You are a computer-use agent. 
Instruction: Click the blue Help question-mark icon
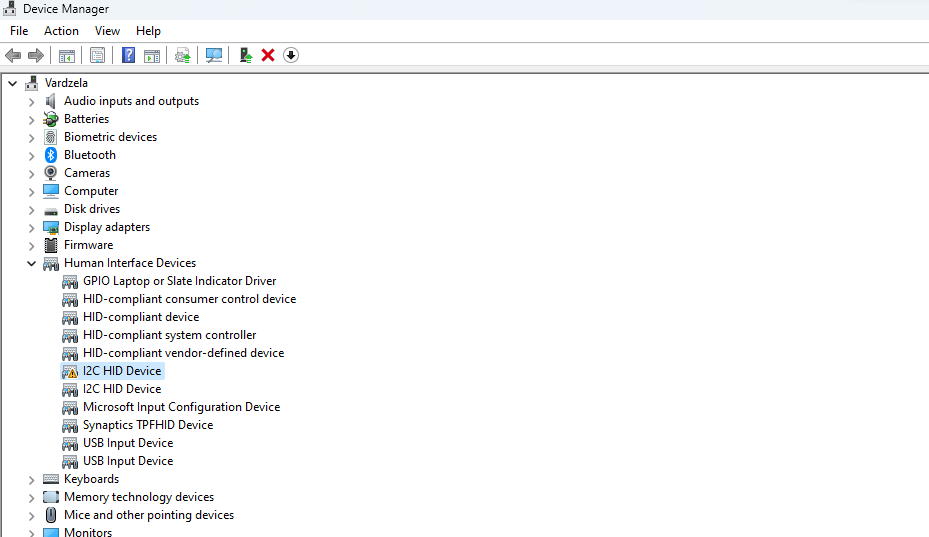[x=128, y=56]
